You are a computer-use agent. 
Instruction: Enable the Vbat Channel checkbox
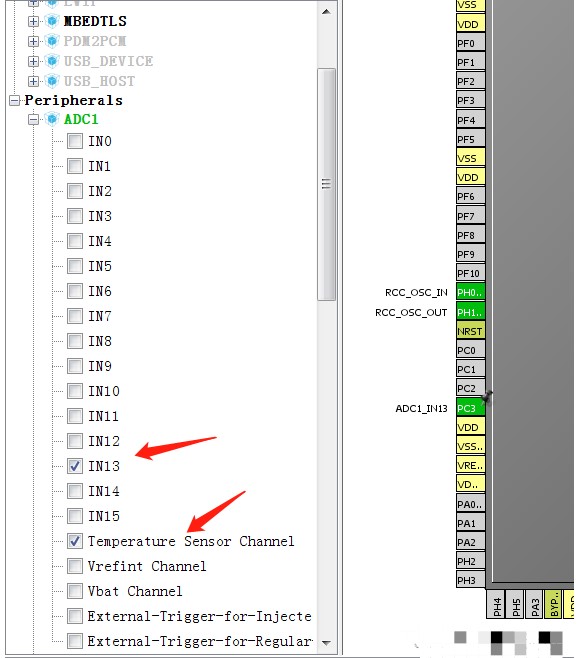75,591
